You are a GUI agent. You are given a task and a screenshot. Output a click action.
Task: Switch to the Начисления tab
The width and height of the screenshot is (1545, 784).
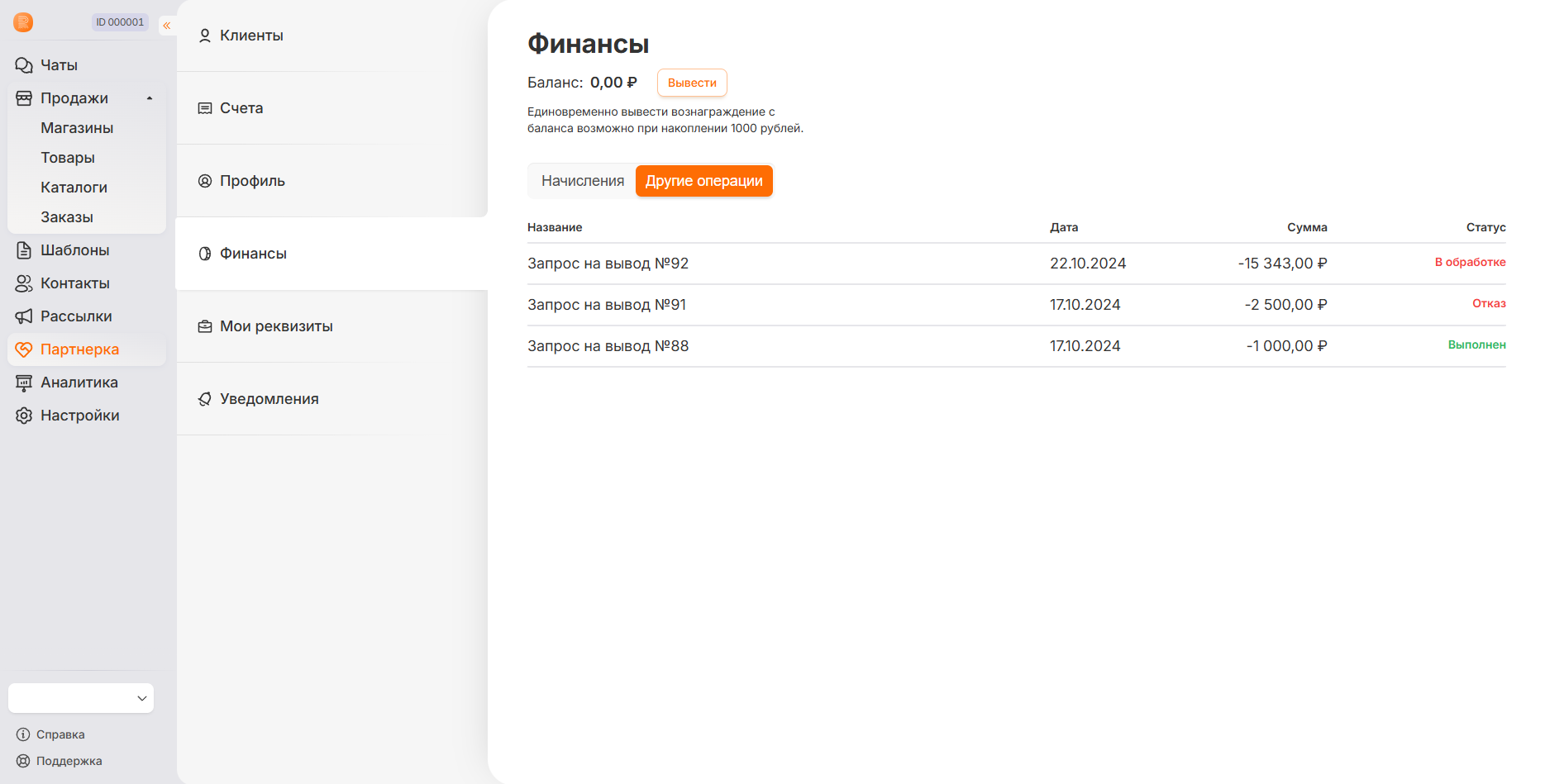[583, 181]
